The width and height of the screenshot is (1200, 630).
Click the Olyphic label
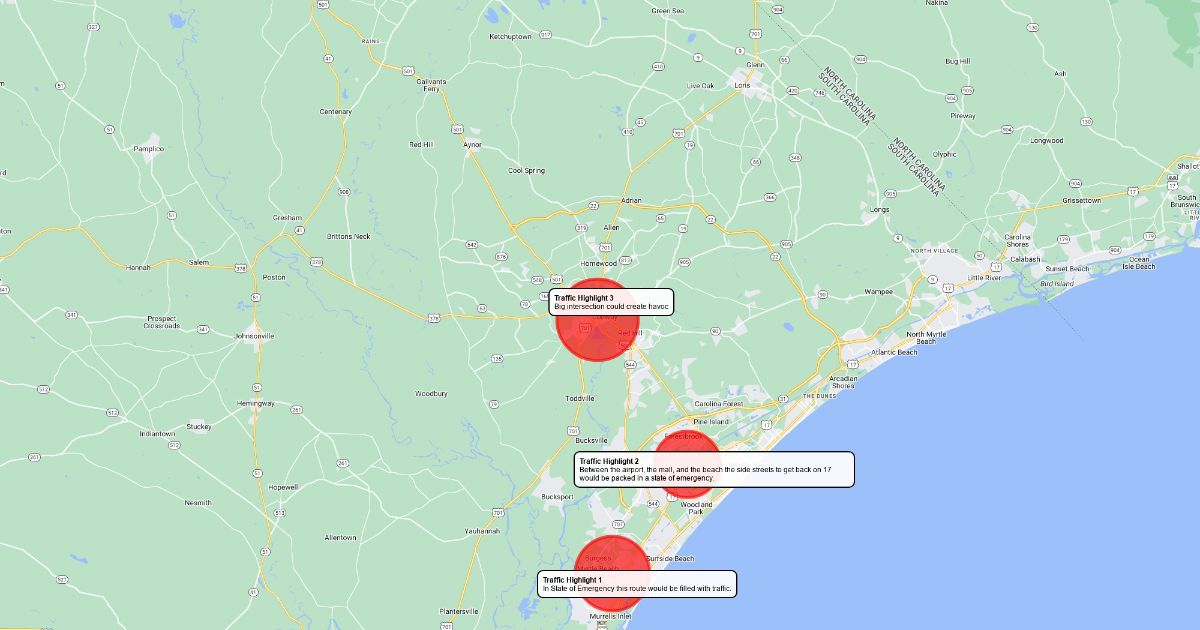[x=945, y=154]
